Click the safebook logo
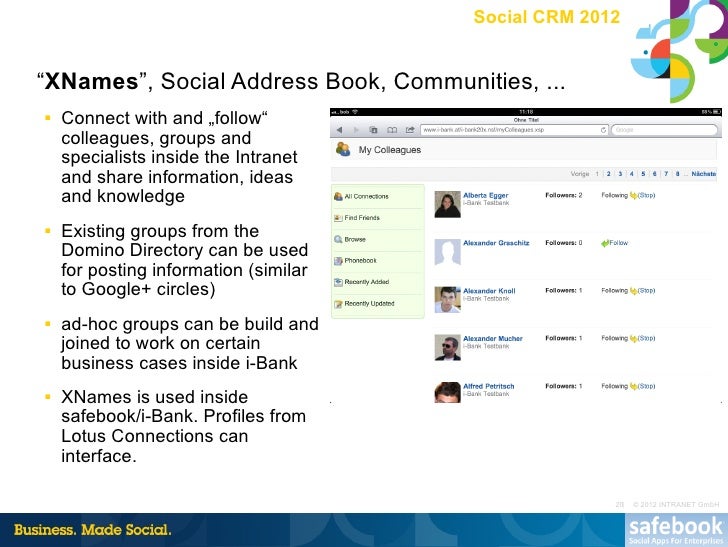 pyautogui.click(x=676, y=530)
